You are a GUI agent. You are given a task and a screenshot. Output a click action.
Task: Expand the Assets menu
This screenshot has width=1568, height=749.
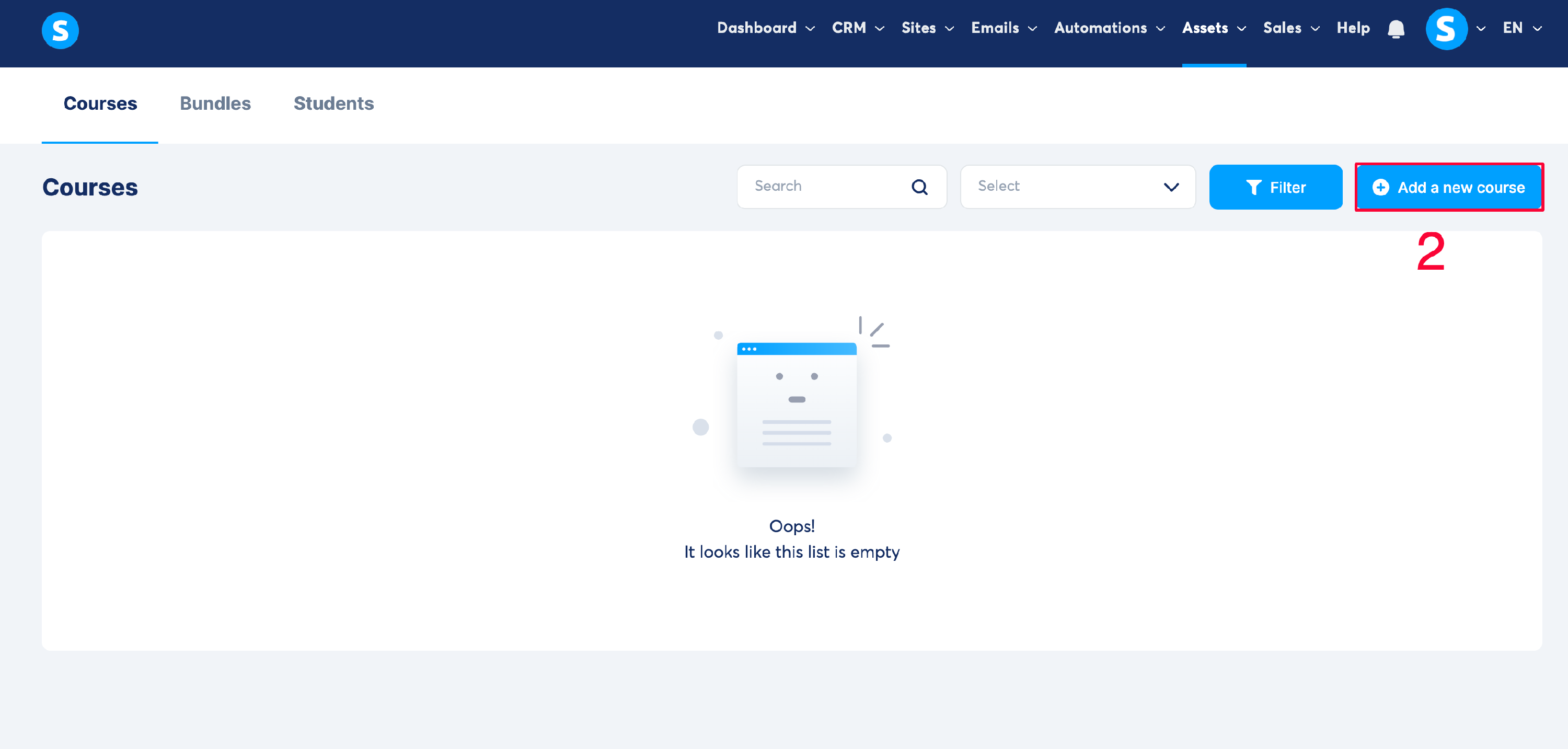1214,28
